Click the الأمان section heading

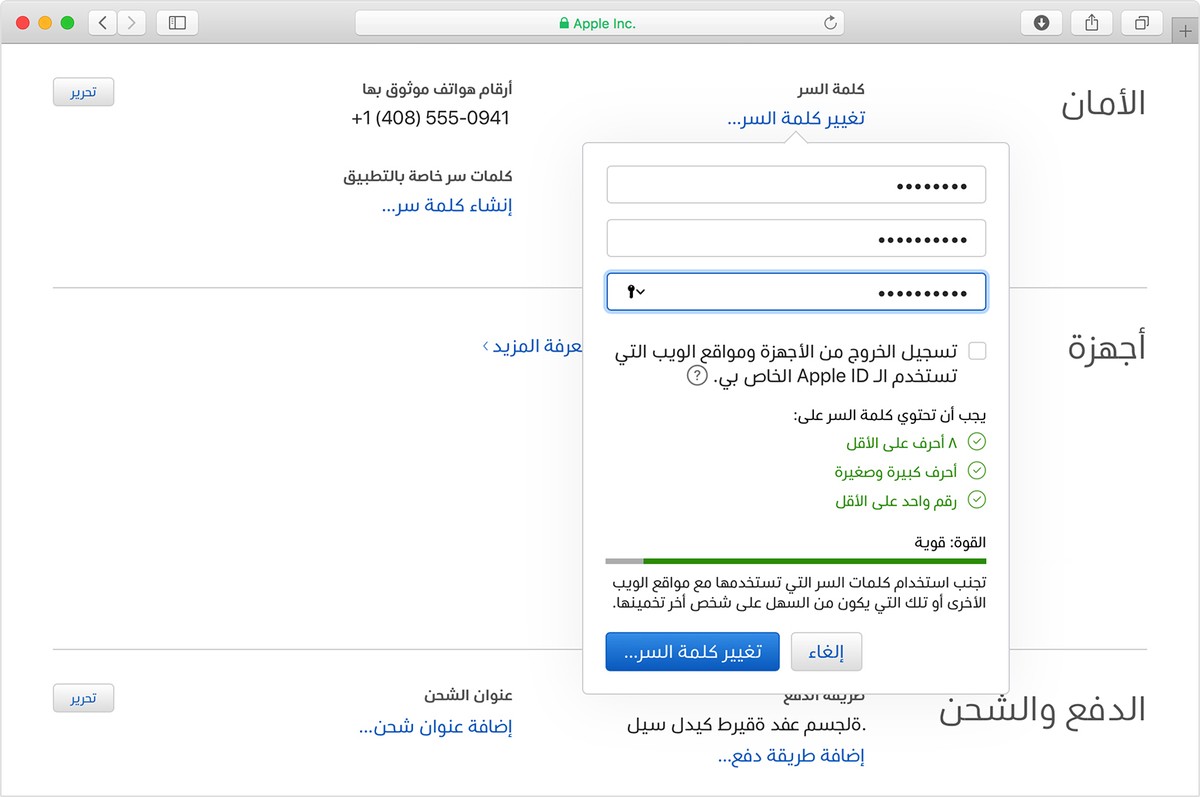pyautogui.click(x=1103, y=104)
